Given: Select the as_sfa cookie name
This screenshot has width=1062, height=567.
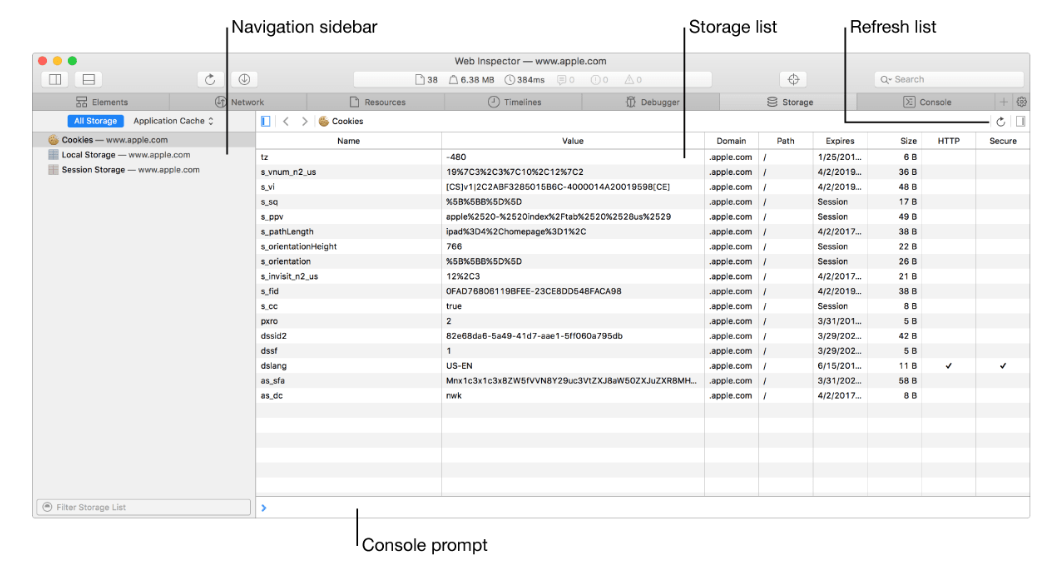Looking at the screenshot, I should 272,381.
